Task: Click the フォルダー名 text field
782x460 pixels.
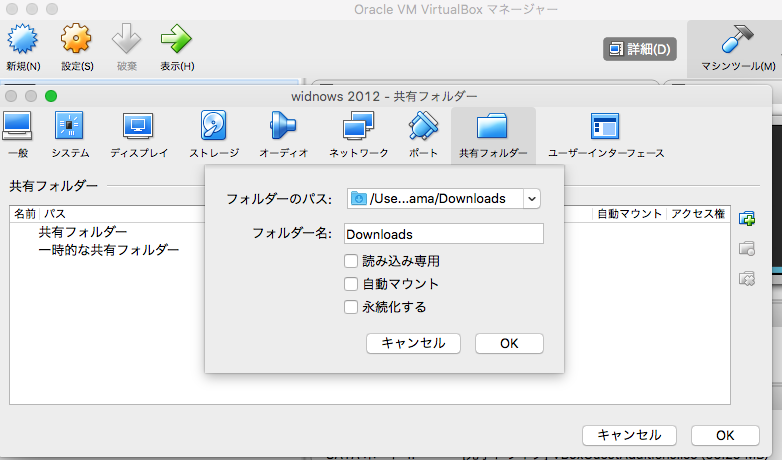Action: (x=443, y=233)
